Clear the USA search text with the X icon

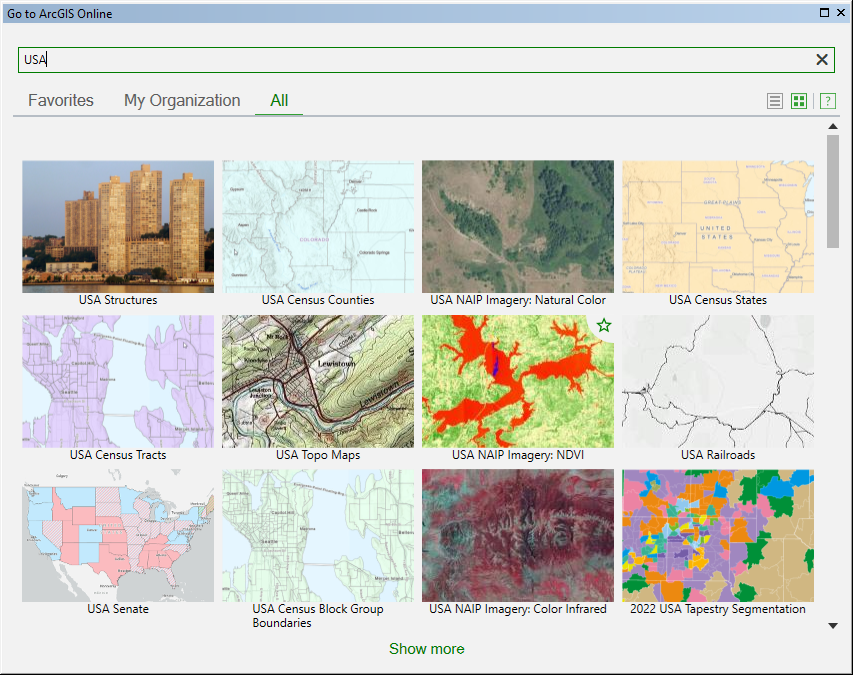[x=821, y=60]
